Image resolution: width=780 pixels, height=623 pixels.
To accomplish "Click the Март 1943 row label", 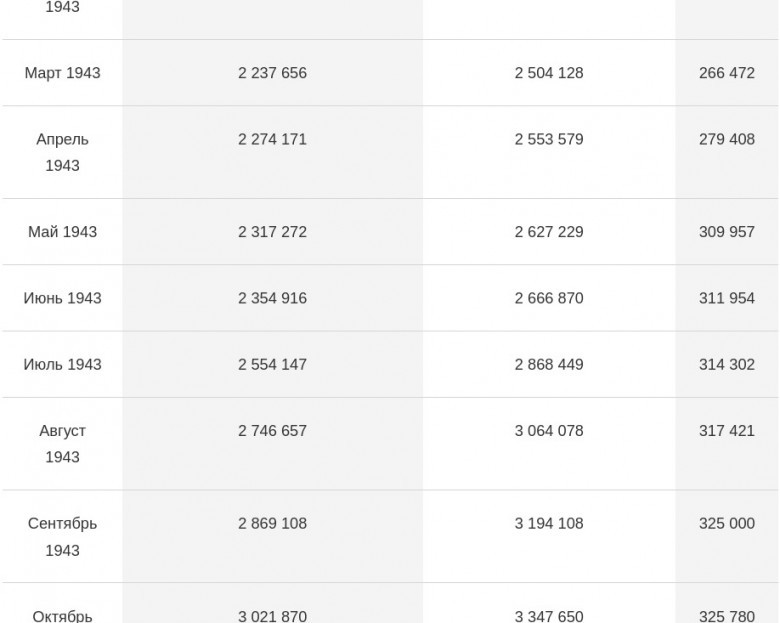I will pyautogui.click(x=62, y=73).
